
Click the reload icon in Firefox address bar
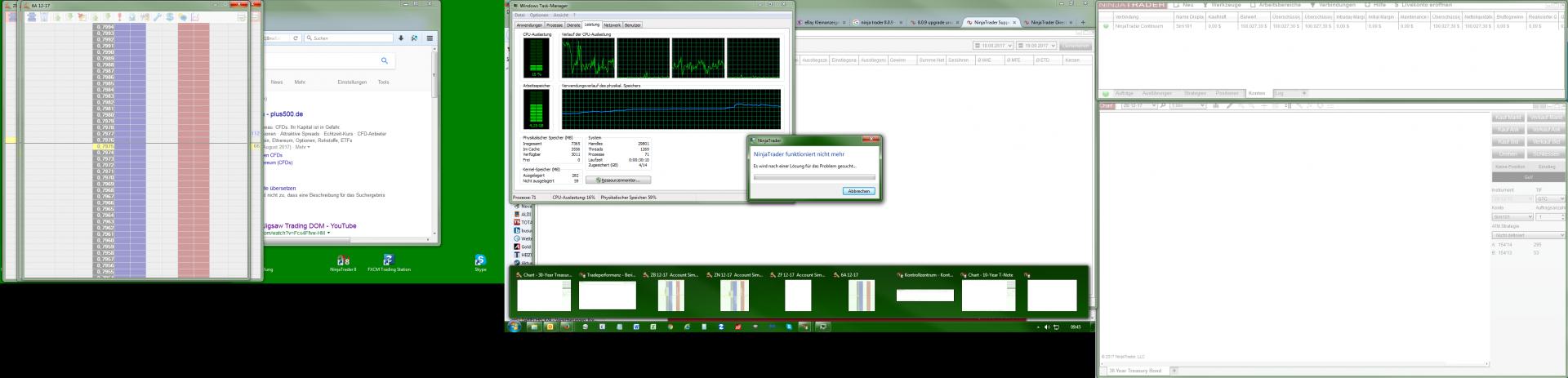[296, 38]
